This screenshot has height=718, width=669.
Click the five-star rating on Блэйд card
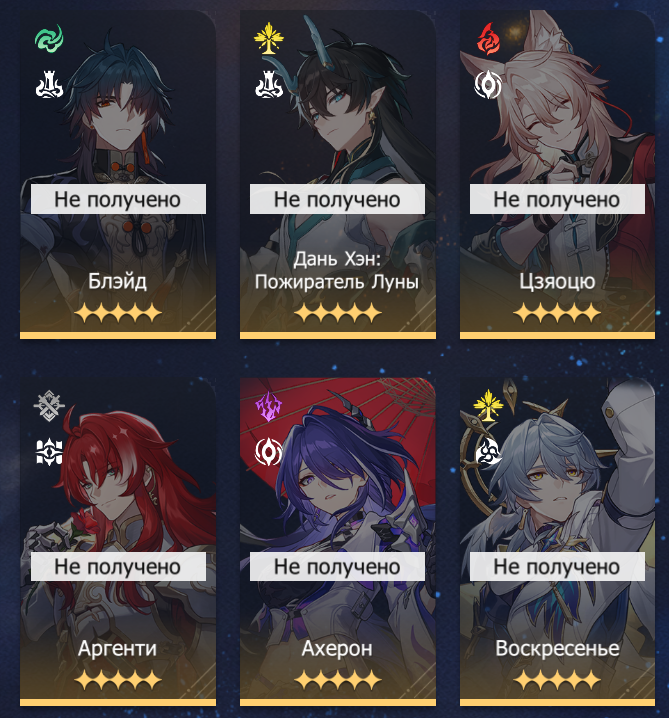(118, 314)
